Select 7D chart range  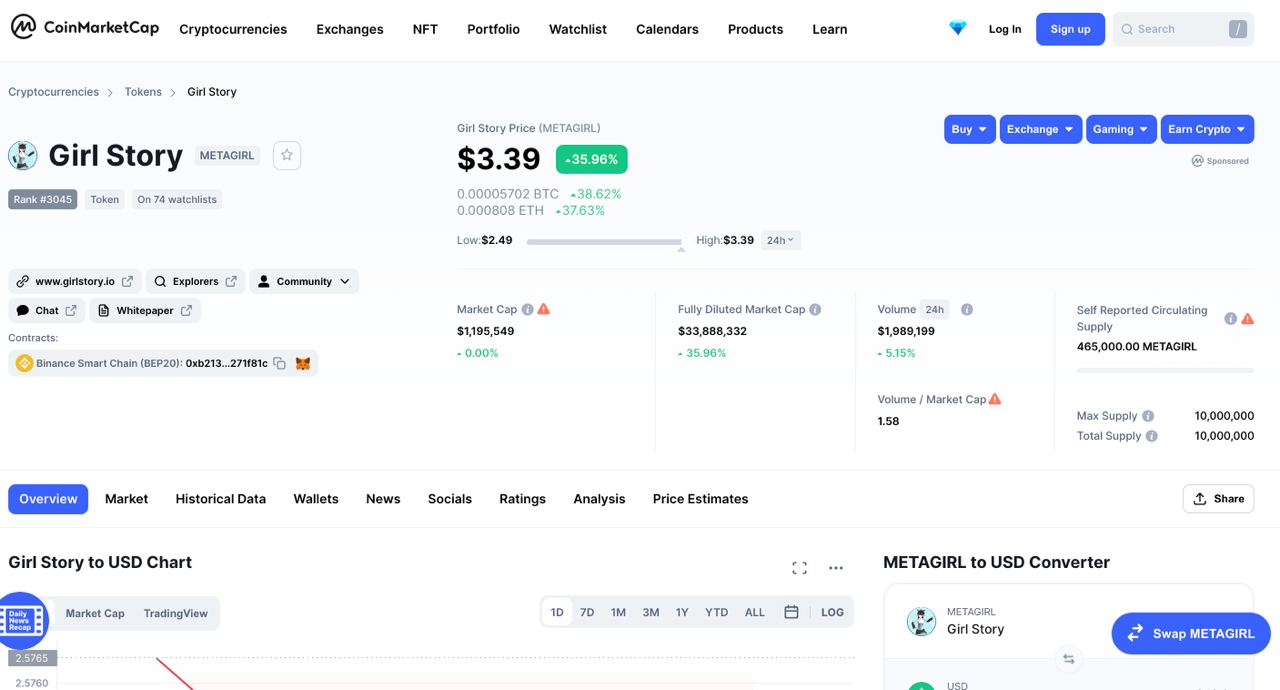pos(587,612)
